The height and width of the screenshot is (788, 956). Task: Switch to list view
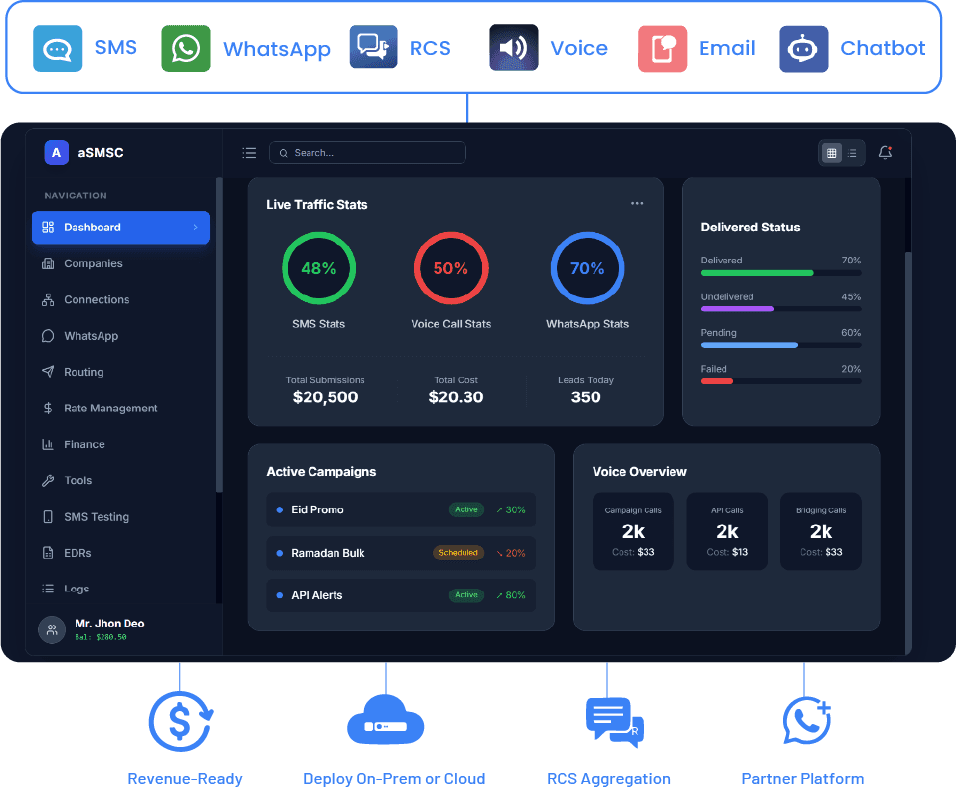[852, 153]
